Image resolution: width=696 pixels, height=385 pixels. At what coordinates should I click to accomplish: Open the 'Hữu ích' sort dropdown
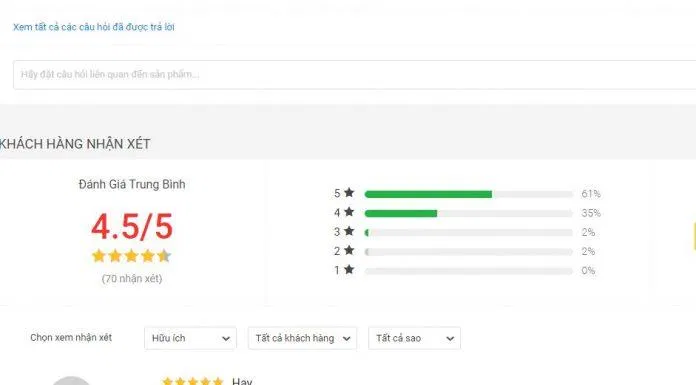coord(190,338)
